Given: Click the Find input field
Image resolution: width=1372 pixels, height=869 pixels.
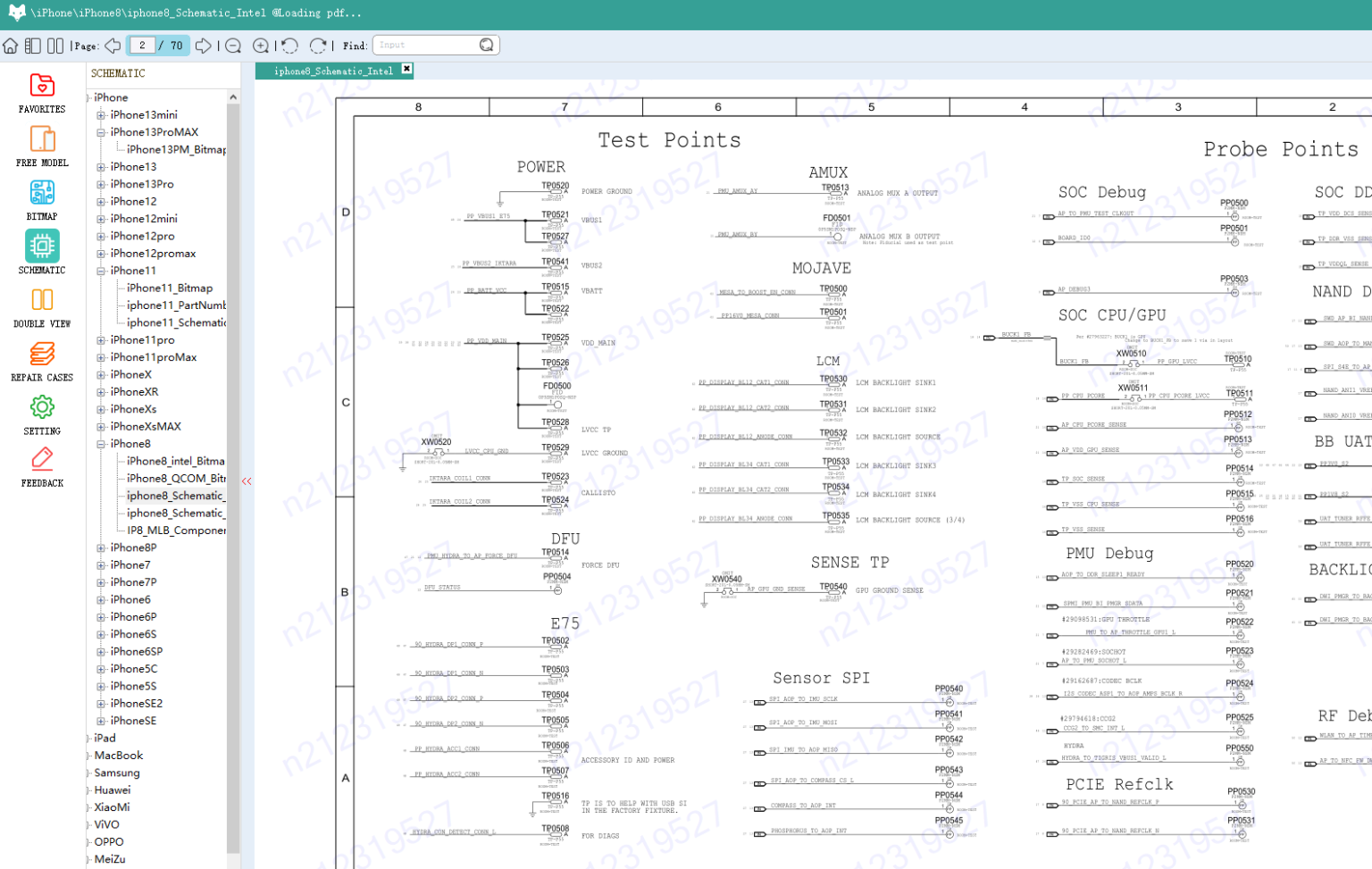Looking at the screenshot, I should pyautogui.click(x=427, y=46).
